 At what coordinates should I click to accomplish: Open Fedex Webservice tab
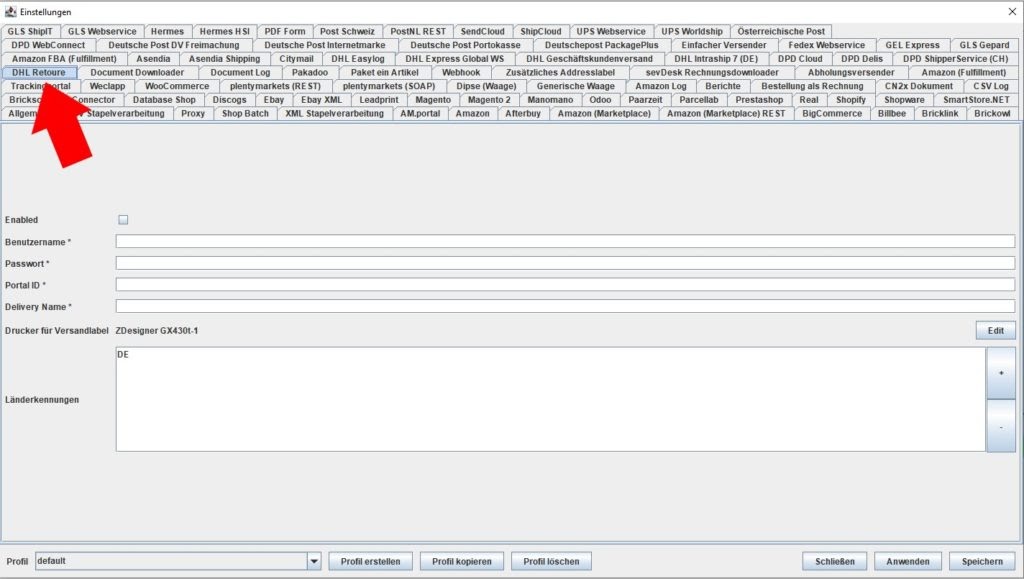point(826,45)
